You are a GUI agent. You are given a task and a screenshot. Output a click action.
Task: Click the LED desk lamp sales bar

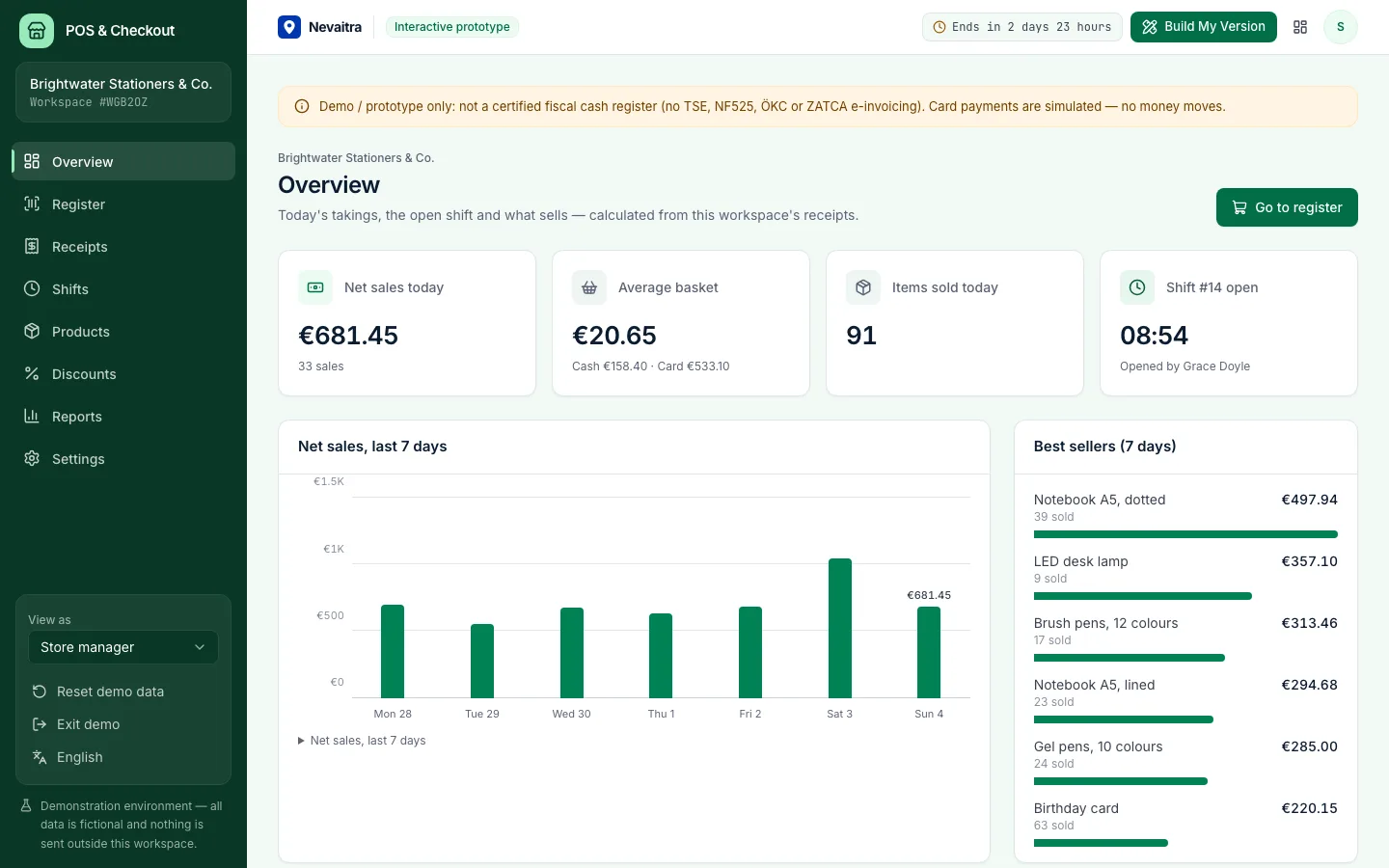[1143, 596]
